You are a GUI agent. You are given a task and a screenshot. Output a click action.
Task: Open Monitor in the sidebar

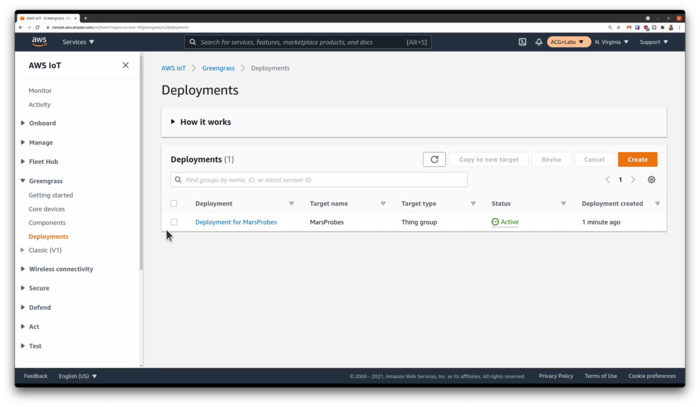click(40, 91)
